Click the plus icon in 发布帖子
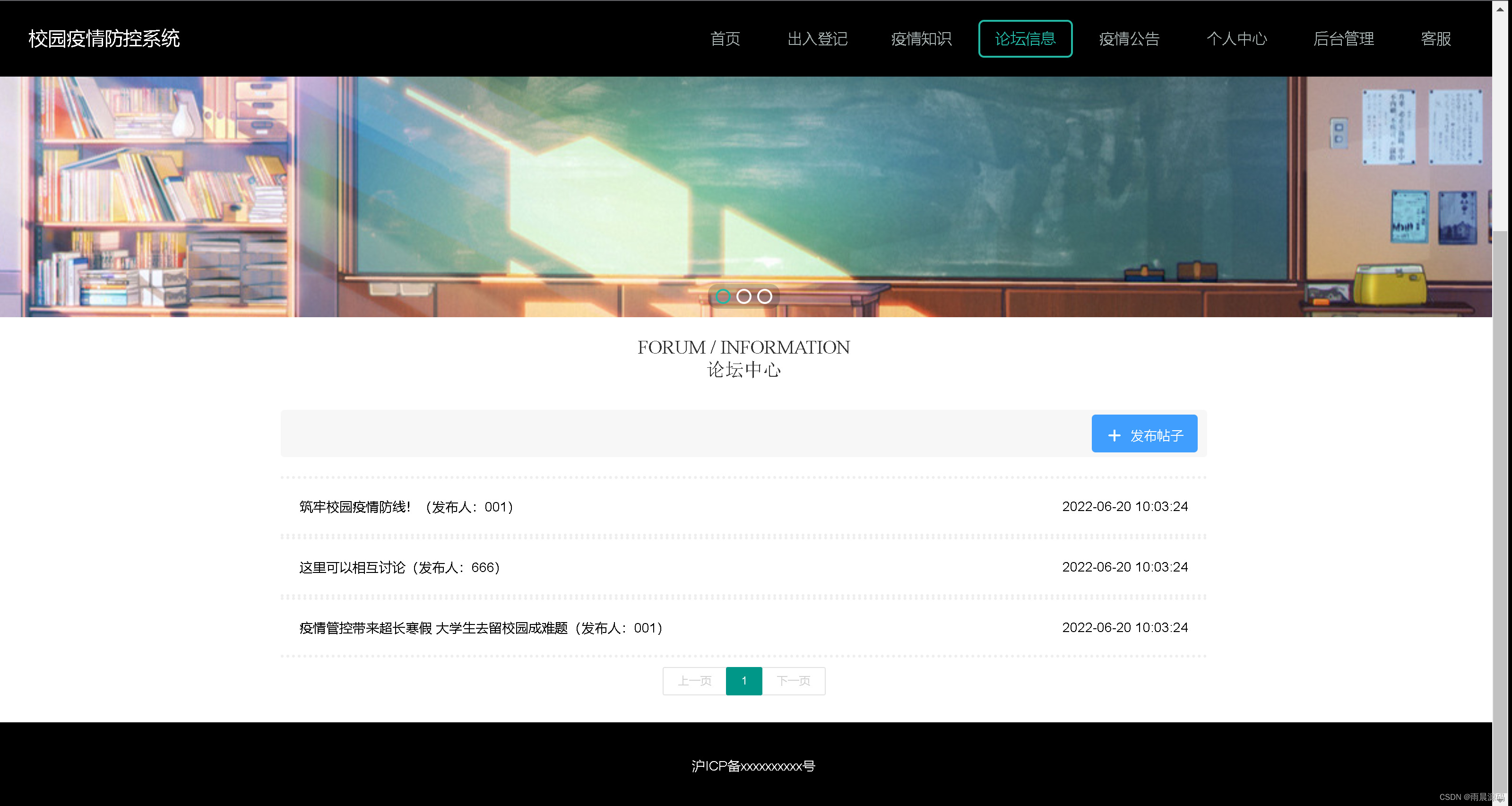The width and height of the screenshot is (1512, 806). point(1114,435)
